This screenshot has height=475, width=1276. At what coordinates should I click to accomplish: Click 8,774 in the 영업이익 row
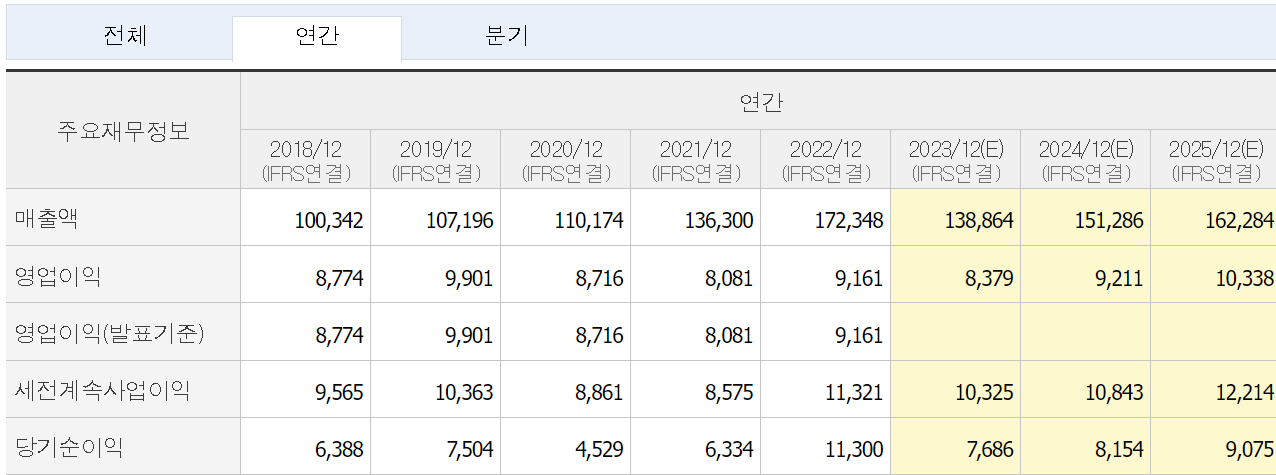click(339, 277)
